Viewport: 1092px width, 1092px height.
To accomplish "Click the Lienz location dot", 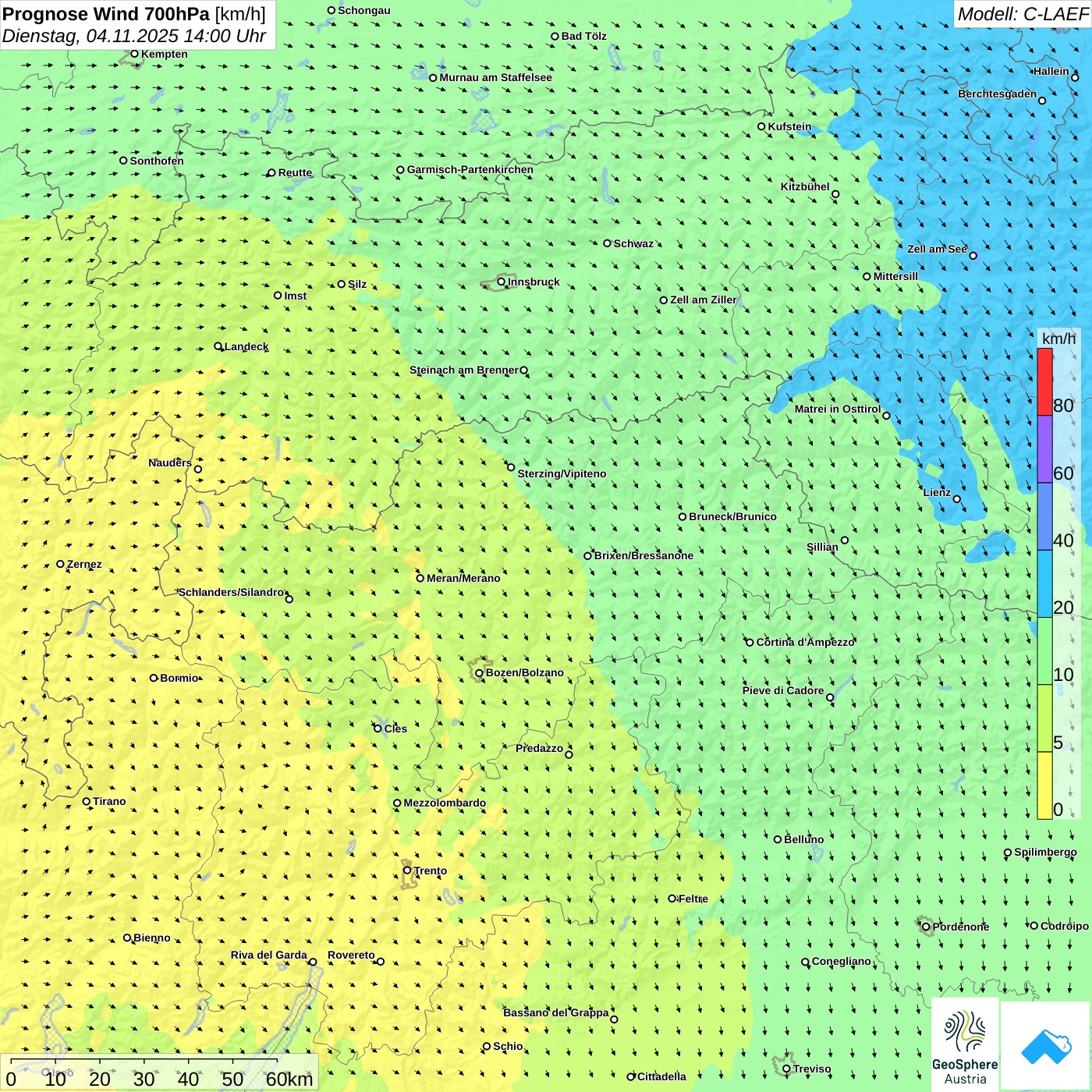I will coord(957,499).
